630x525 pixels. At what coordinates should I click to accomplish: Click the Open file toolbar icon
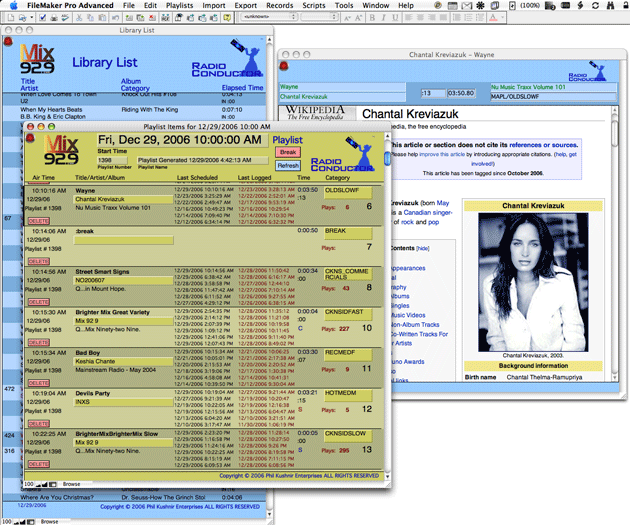[x=23, y=18]
